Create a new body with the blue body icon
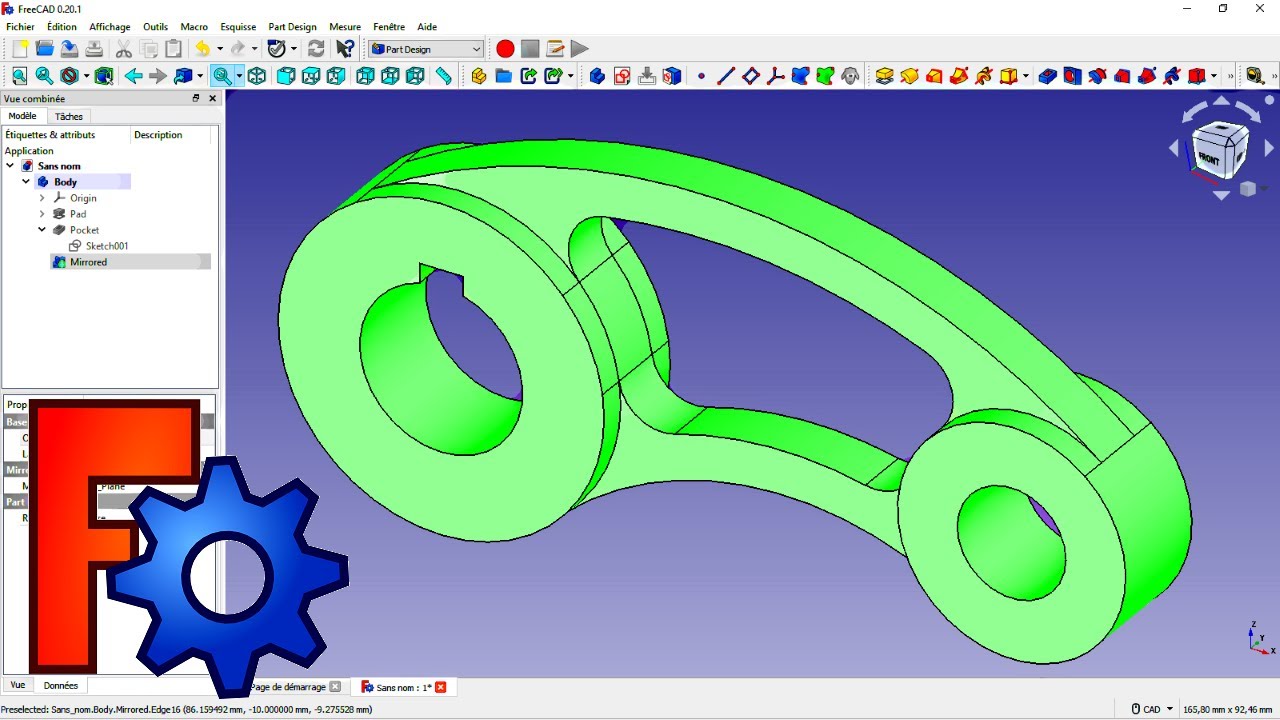 click(597, 76)
